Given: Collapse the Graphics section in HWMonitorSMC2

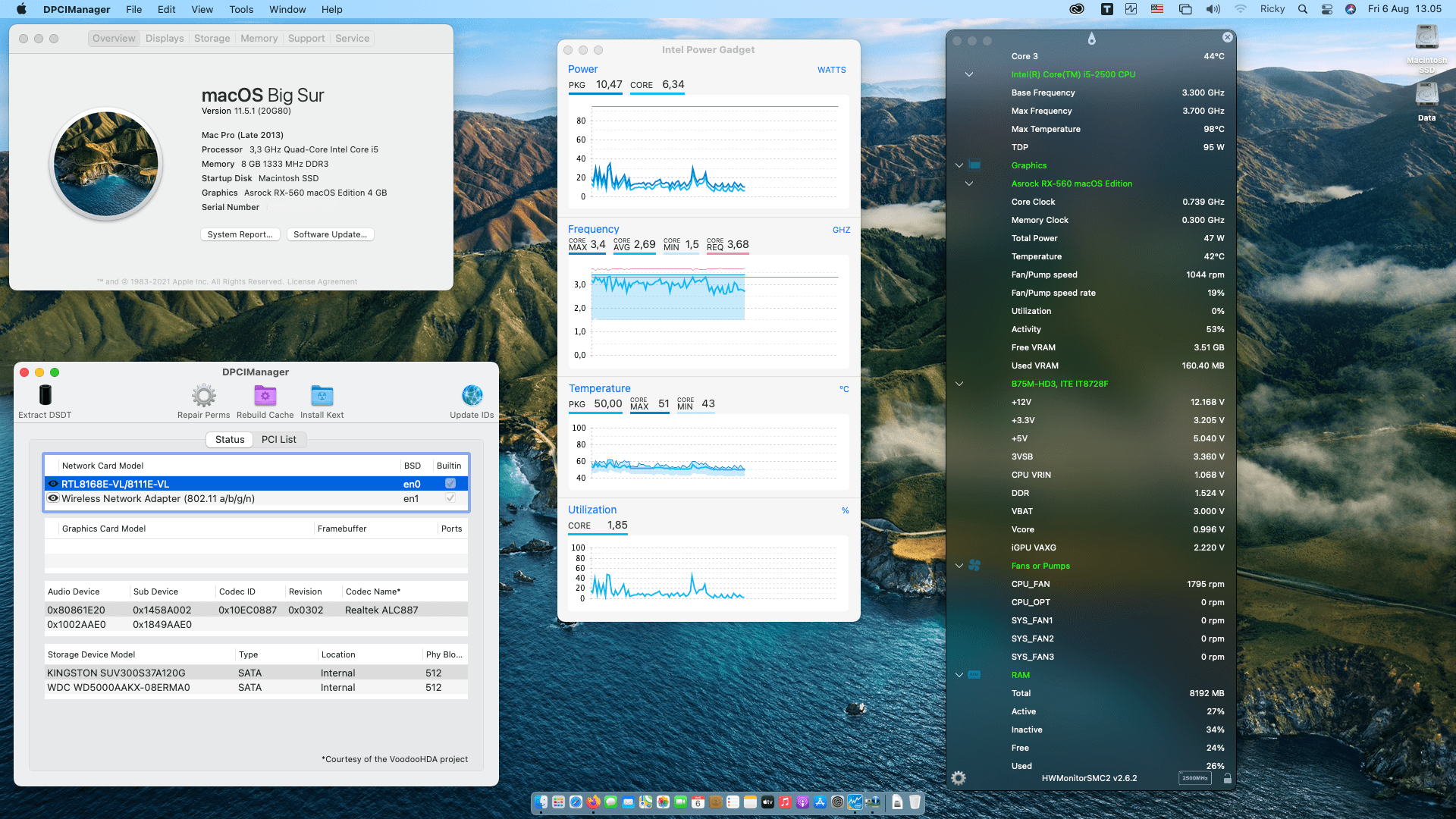Looking at the screenshot, I should (x=959, y=165).
